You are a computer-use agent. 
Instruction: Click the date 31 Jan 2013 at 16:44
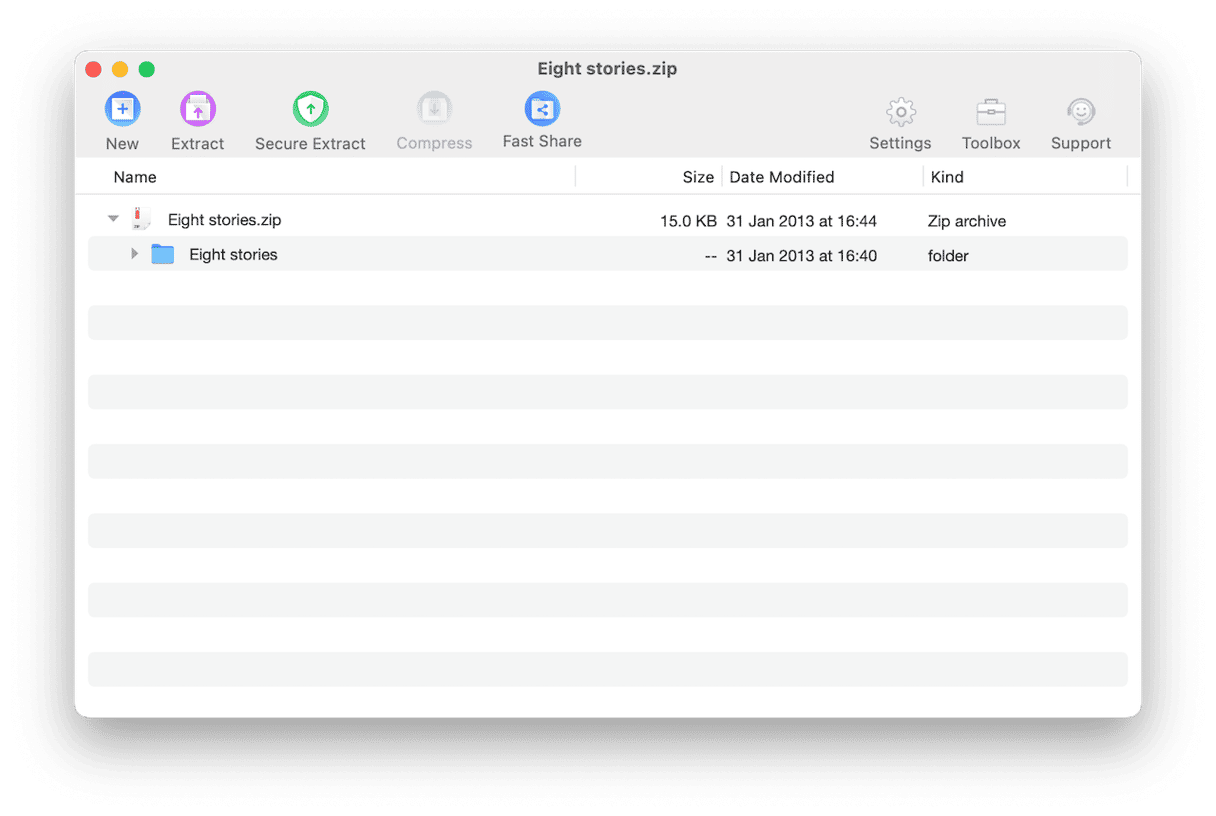point(801,221)
